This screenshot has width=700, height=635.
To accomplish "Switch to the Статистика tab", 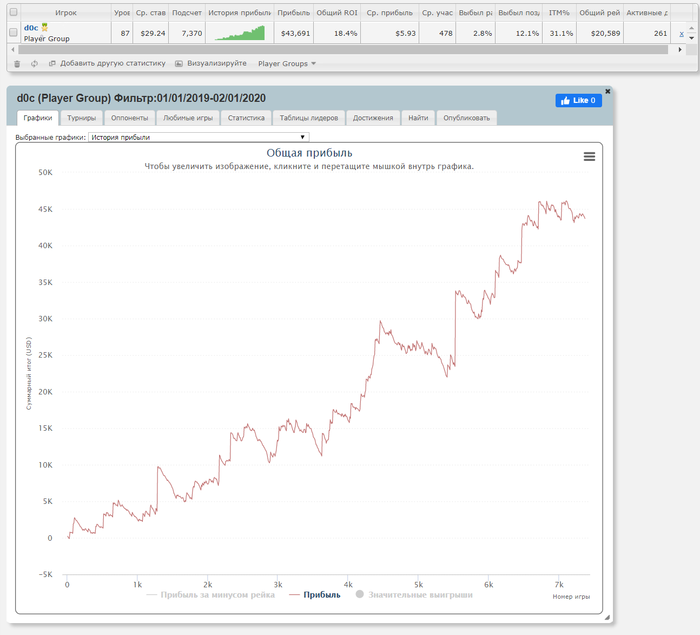I will pos(246,118).
